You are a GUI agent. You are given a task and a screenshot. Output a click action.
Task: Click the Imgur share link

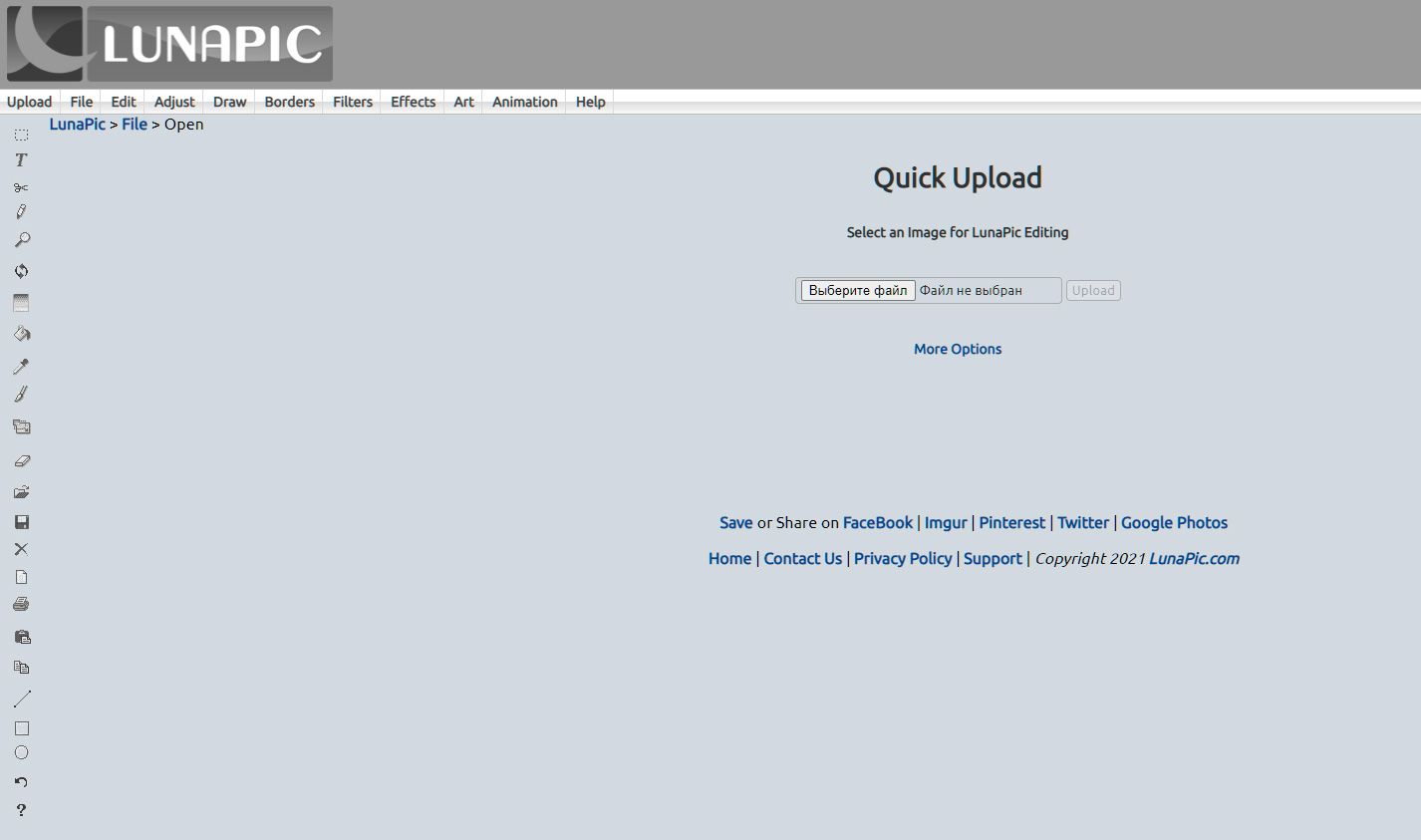[x=946, y=522]
